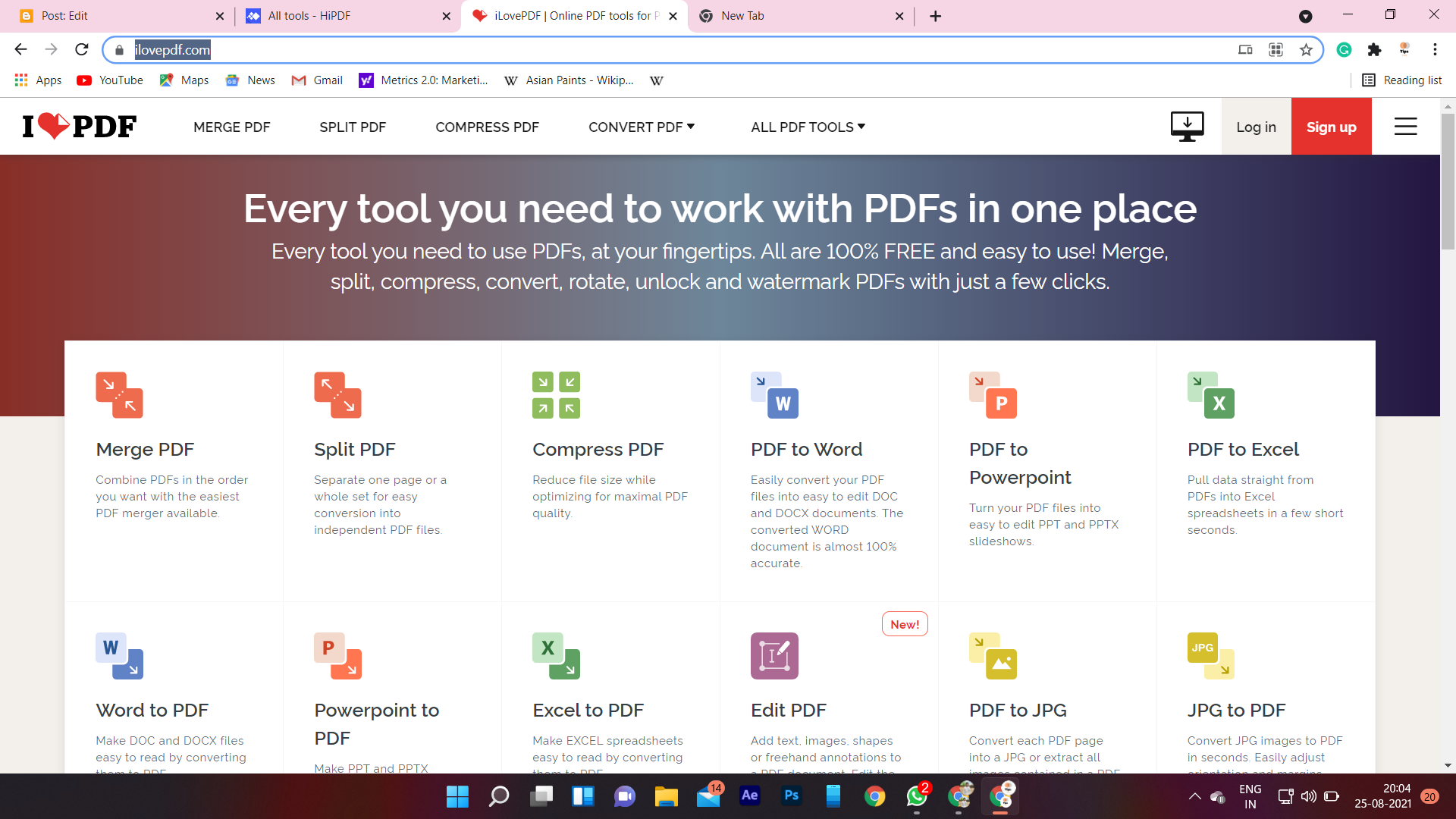Click the Sign up button
The width and height of the screenshot is (1456, 819).
(1331, 127)
